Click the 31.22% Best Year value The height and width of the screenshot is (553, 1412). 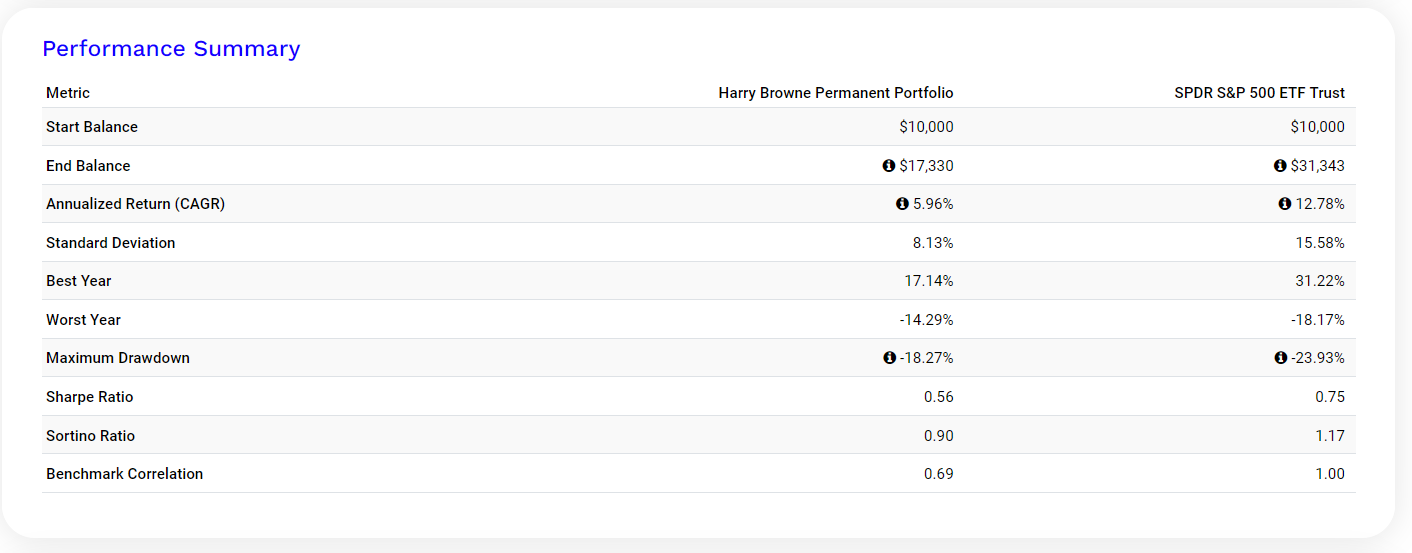(1319, 281)
